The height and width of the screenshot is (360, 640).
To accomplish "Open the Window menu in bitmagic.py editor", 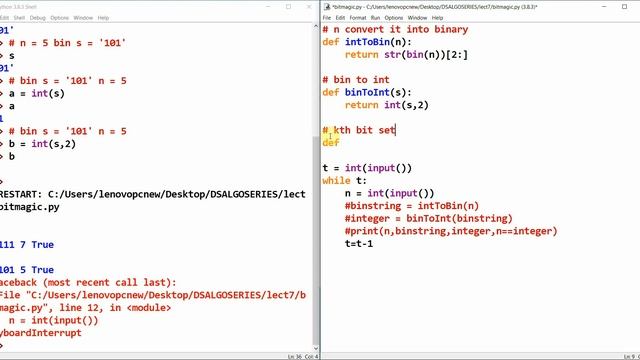I will pyautogui.click(x=417, y=18).
